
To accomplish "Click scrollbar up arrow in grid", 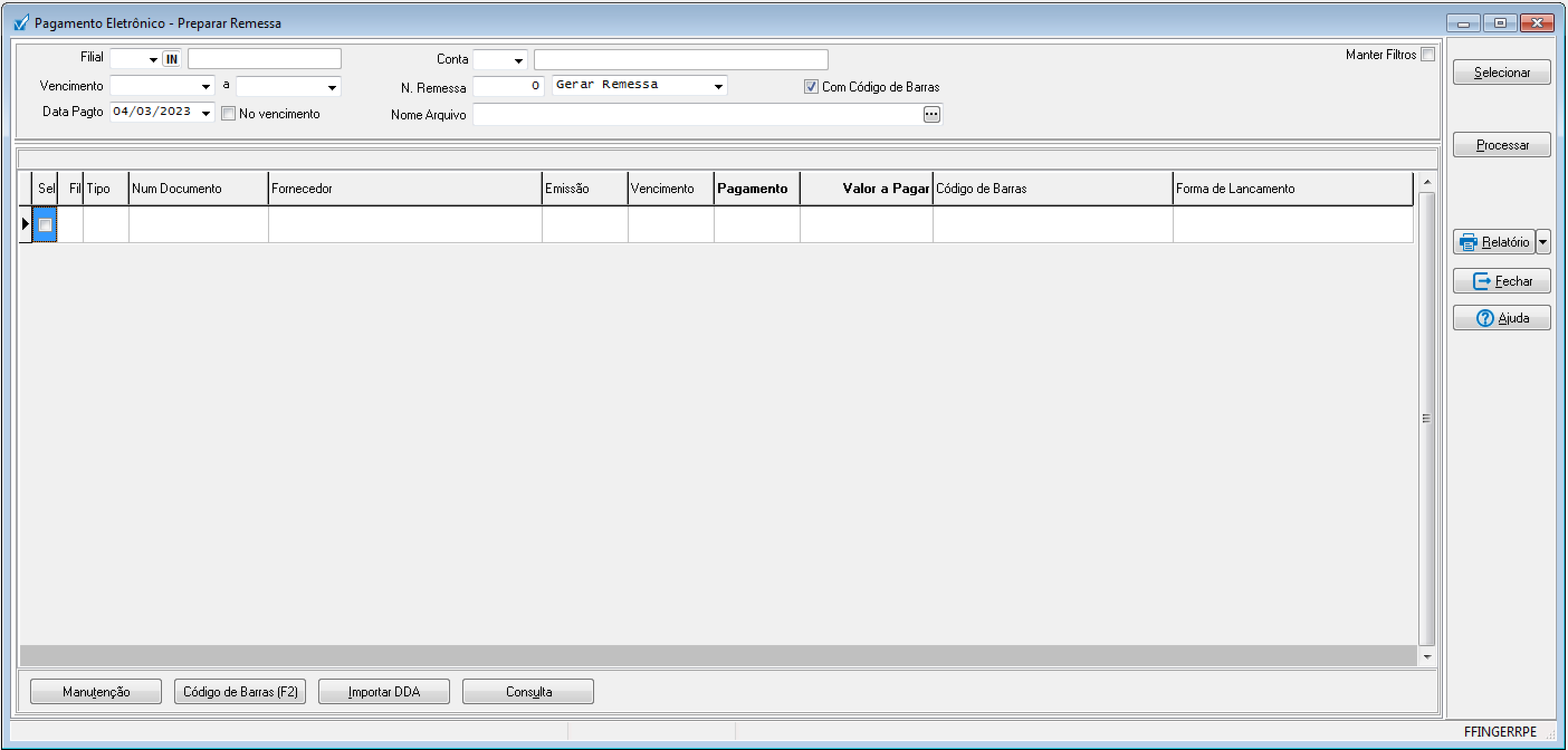I will point(1427,182).
